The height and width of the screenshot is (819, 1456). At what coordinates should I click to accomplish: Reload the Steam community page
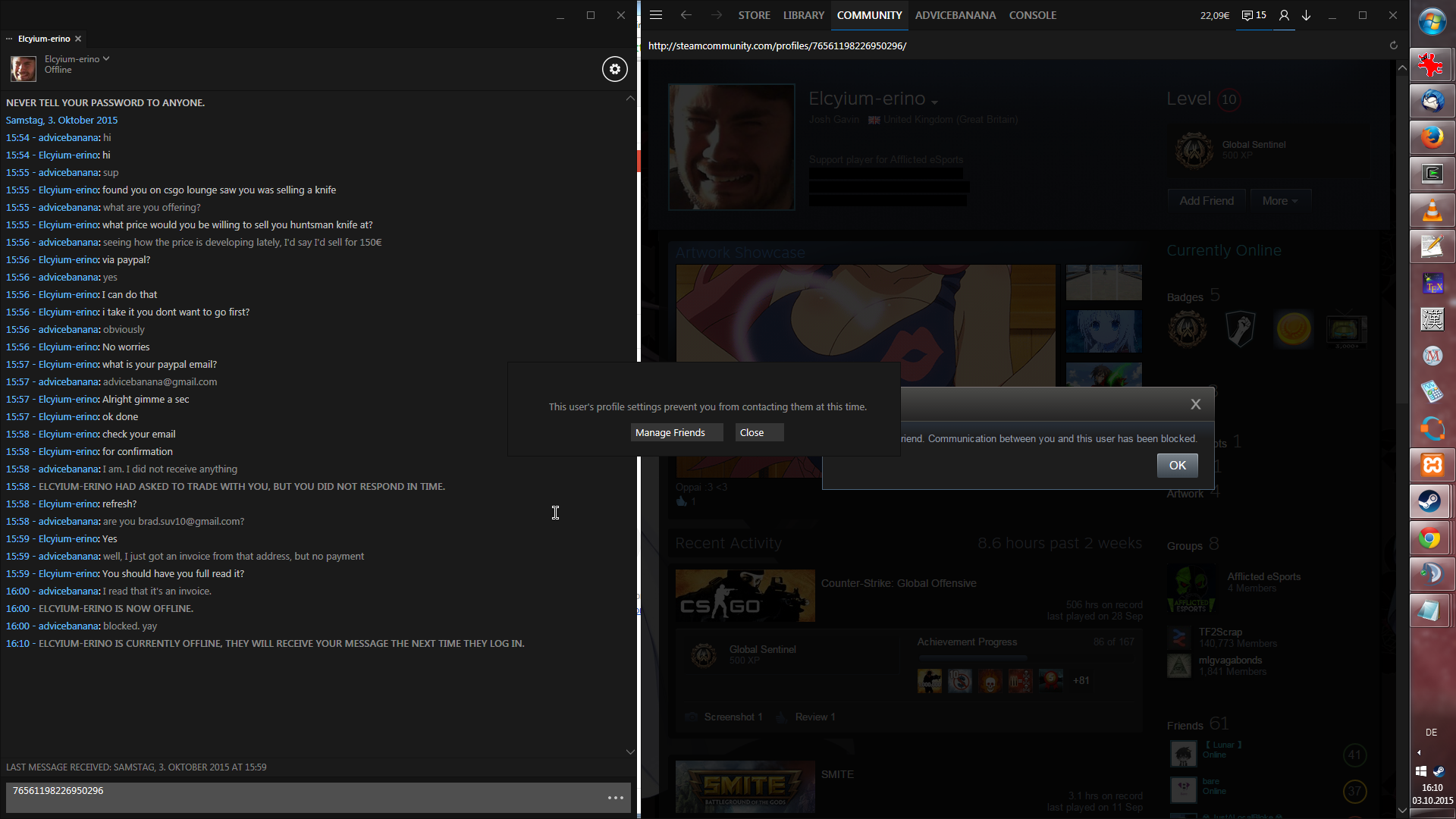[1393, 45]
